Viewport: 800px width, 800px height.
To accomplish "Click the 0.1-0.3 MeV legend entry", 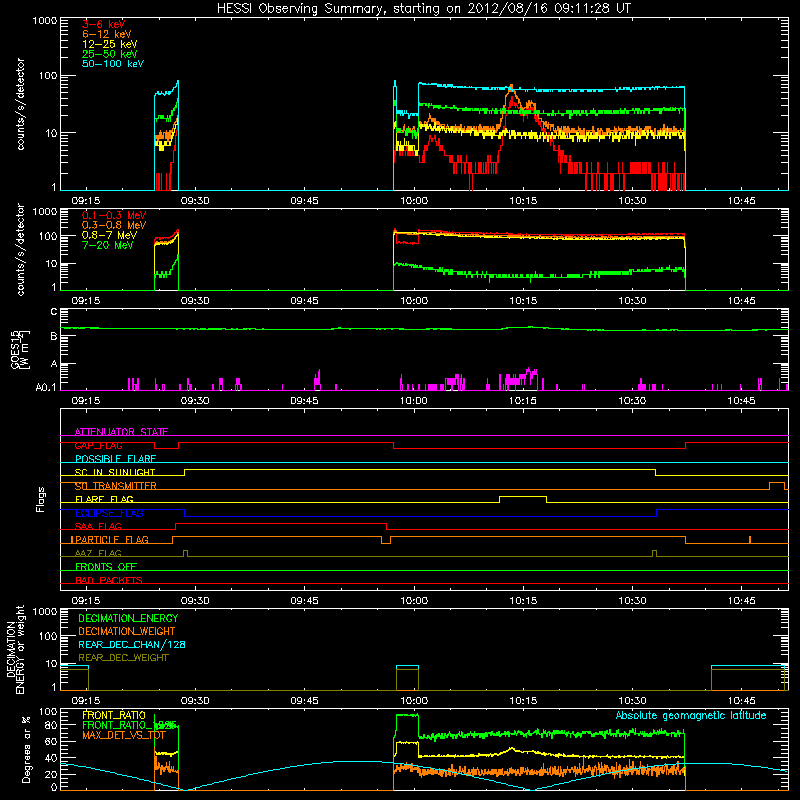I will pyautogui.click(x=114, y=215).
